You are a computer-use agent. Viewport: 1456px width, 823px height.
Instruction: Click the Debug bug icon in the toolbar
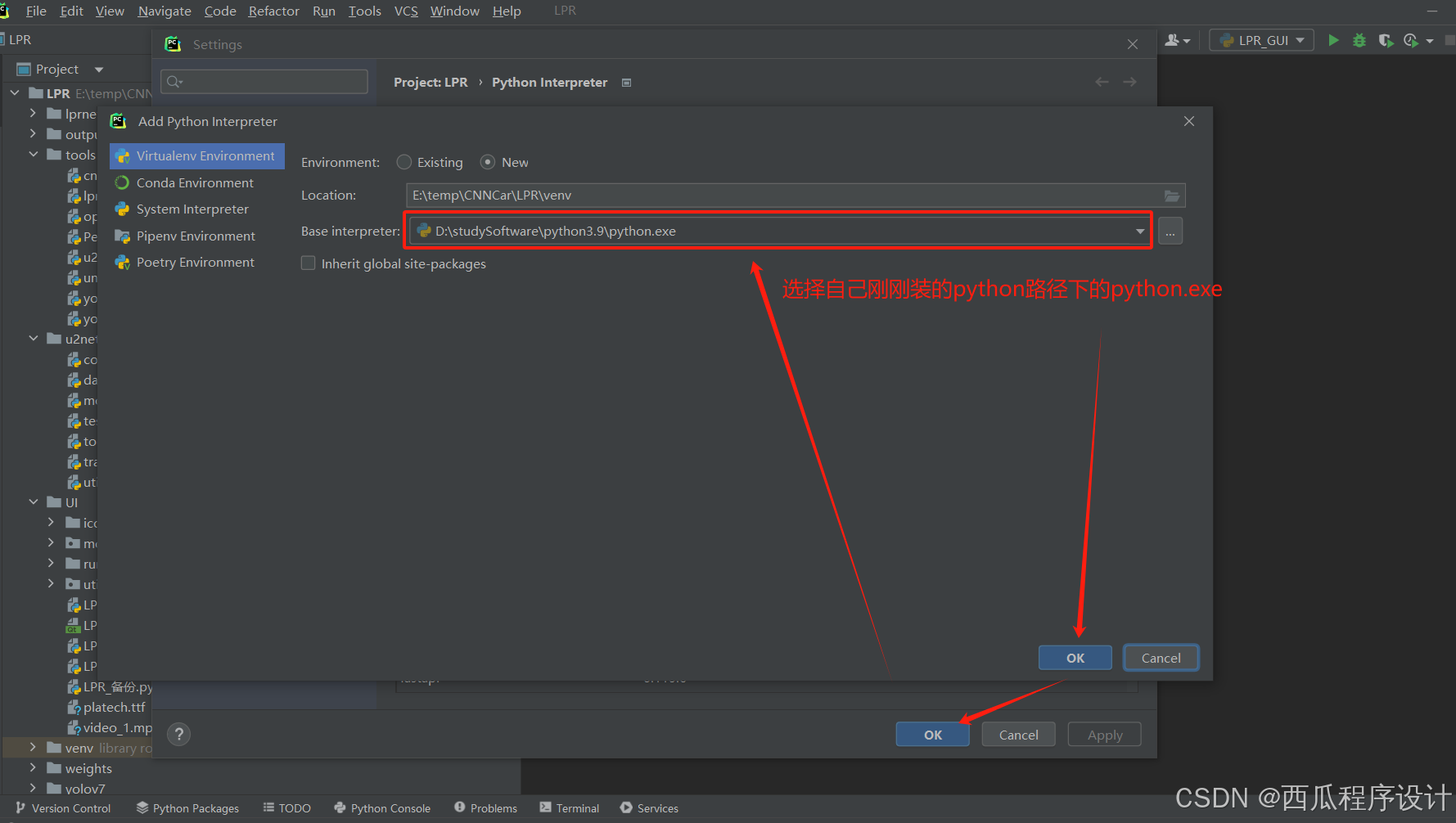click(1359, 40)
